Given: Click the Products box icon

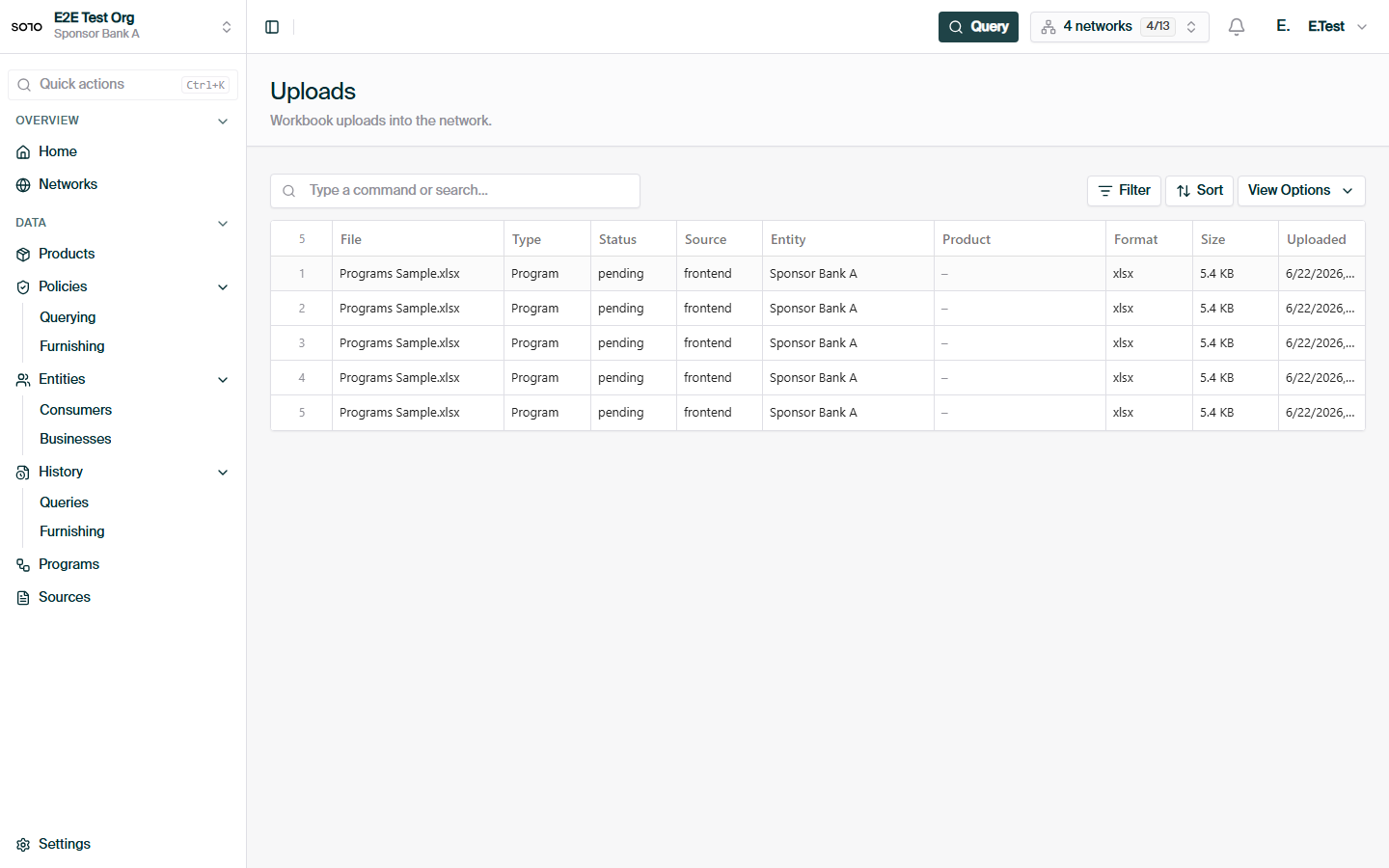Looking at the screenshot, I should tap(23, 255).
